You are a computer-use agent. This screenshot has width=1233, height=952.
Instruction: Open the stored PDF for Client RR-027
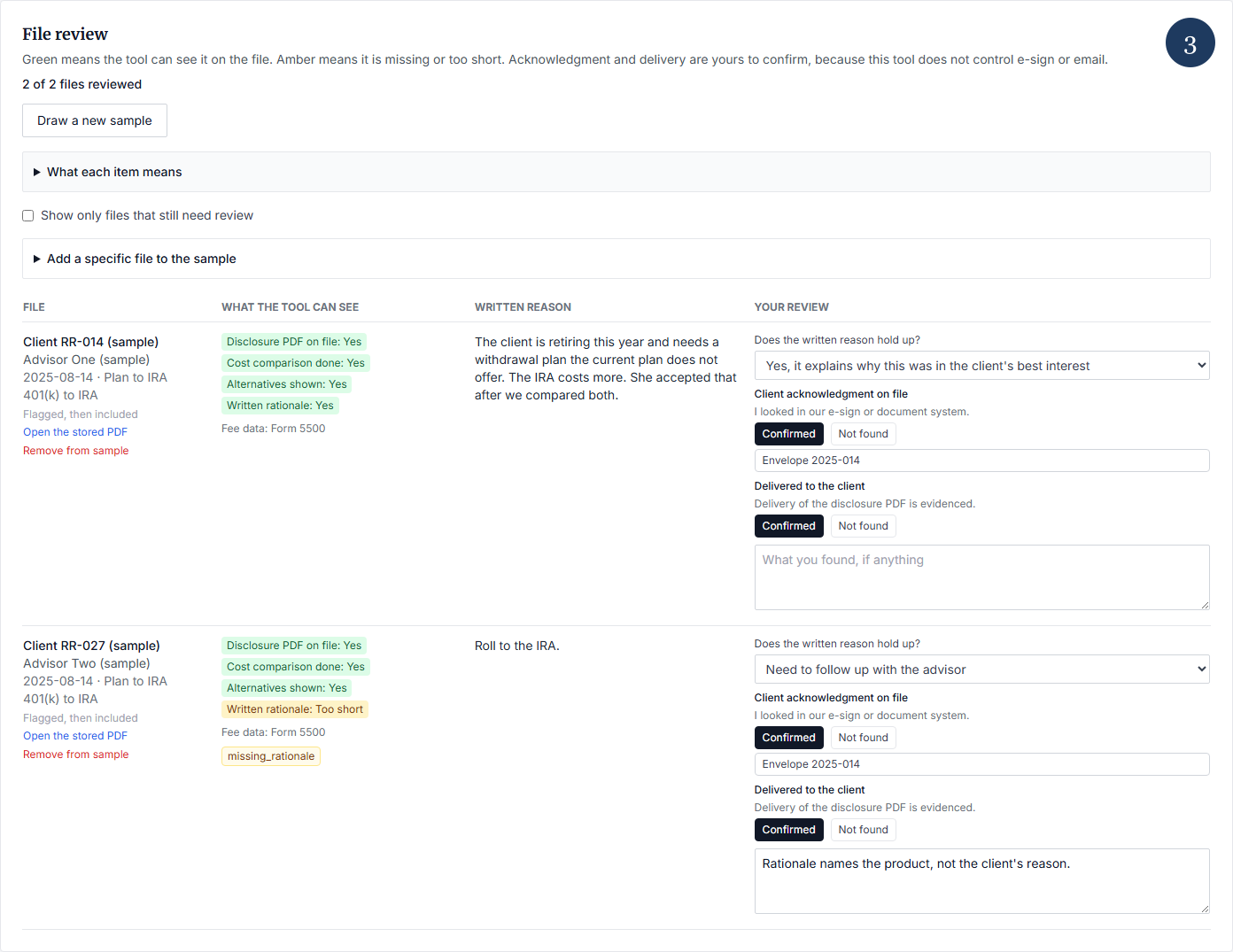coord(75,736)
